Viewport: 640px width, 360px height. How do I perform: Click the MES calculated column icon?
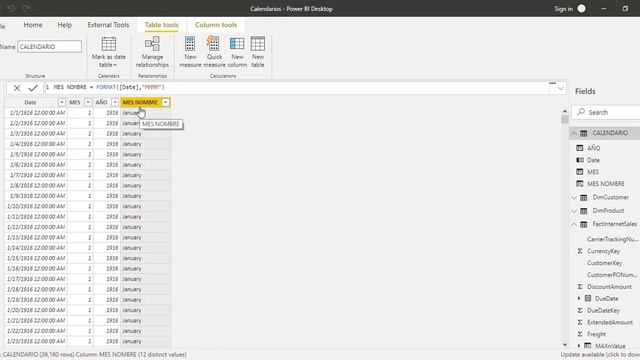point(580,172)
